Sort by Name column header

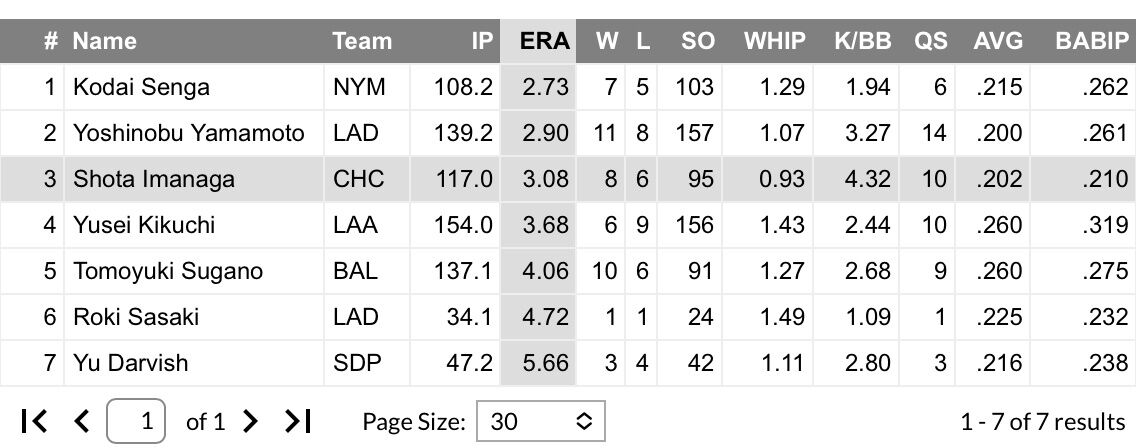coord(104,41)
